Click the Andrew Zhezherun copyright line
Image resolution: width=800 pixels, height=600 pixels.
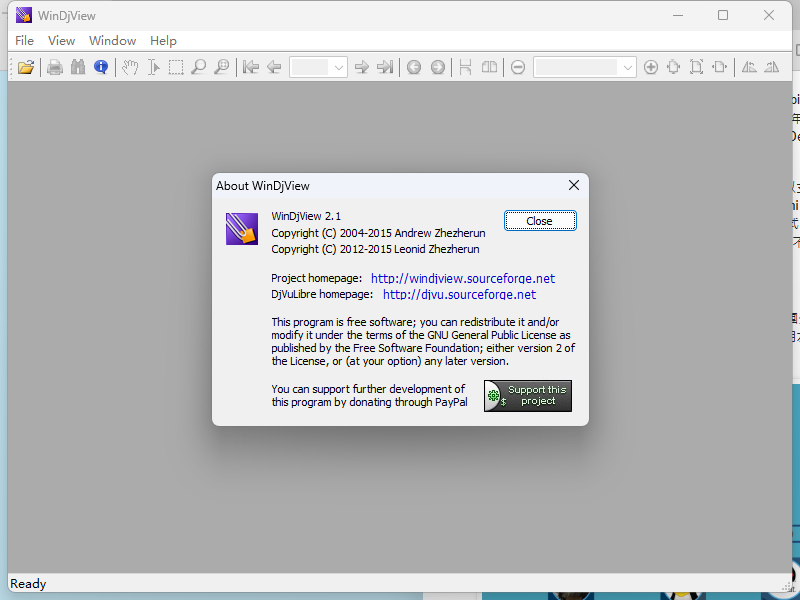(378, 233)
